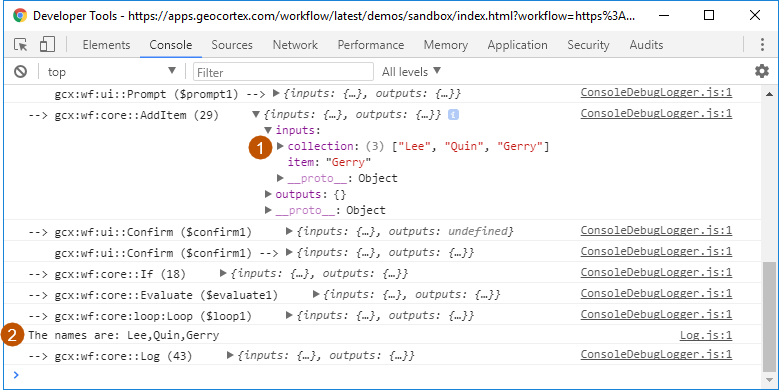The width and height of the screenshot is (779, 390).
Task: Click the console Filter input field
Action: 283,72
